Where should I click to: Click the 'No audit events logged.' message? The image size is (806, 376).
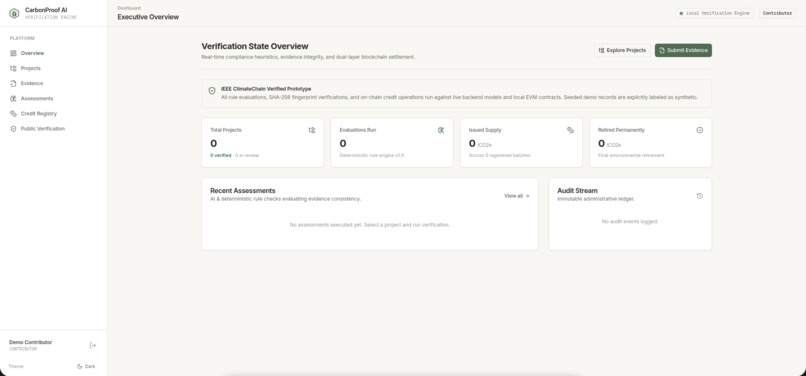[x=630, y=222]
